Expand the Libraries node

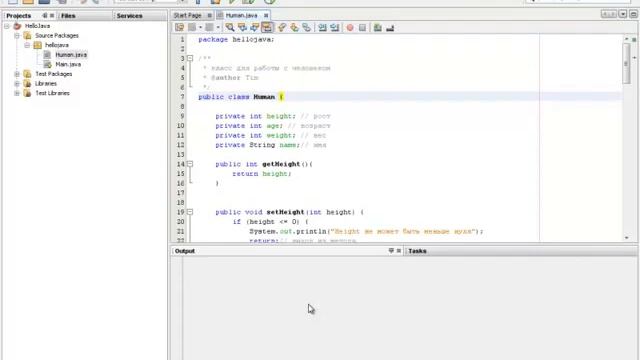click(x=17, y=83)
